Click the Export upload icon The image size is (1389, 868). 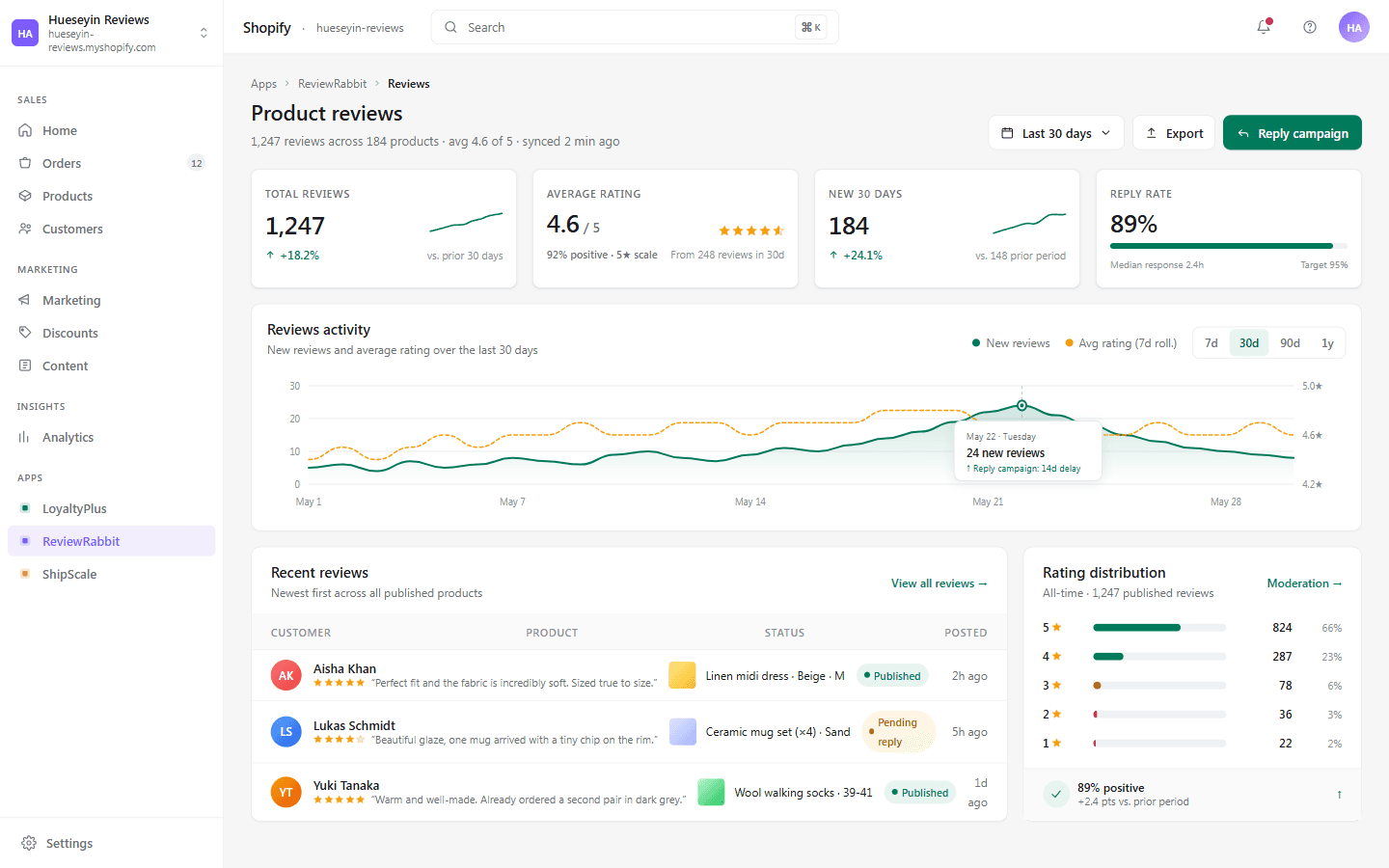(x=1151, y=133)
